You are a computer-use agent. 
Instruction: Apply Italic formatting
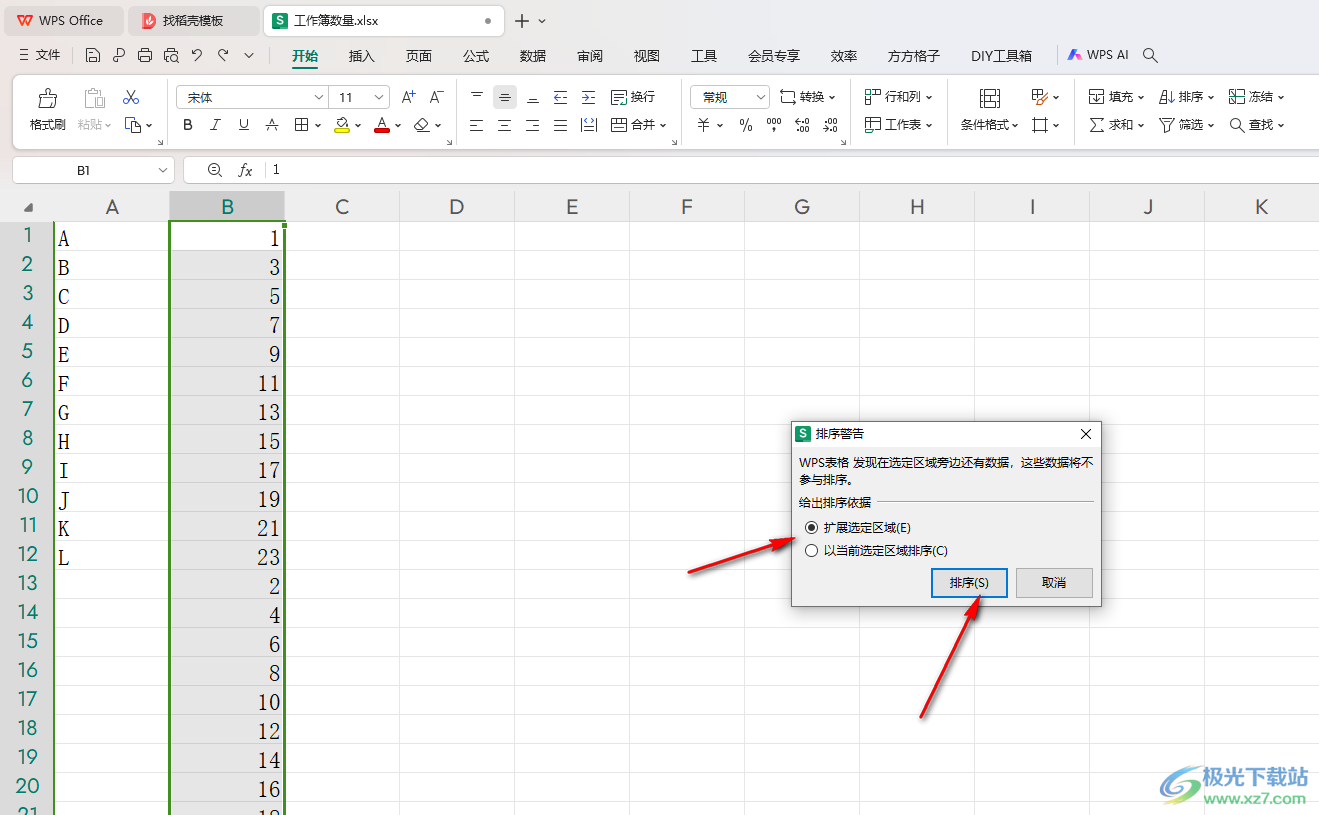[216, 125]
